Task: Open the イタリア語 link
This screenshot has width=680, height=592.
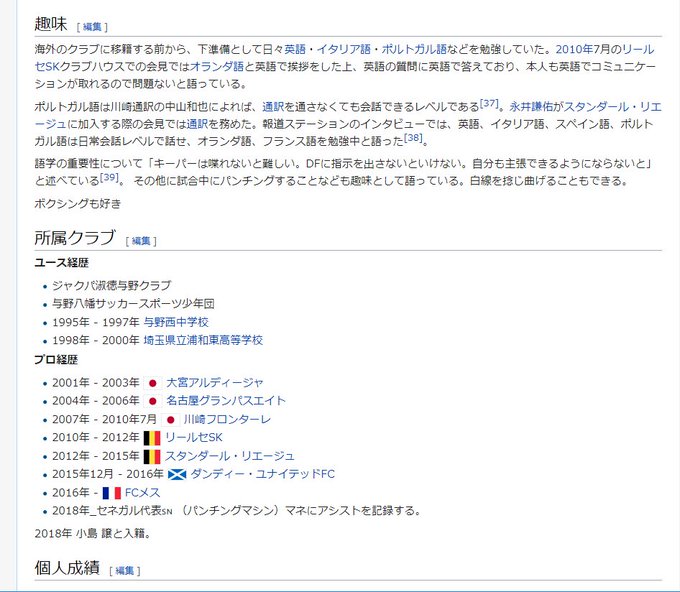Action: 343,49
